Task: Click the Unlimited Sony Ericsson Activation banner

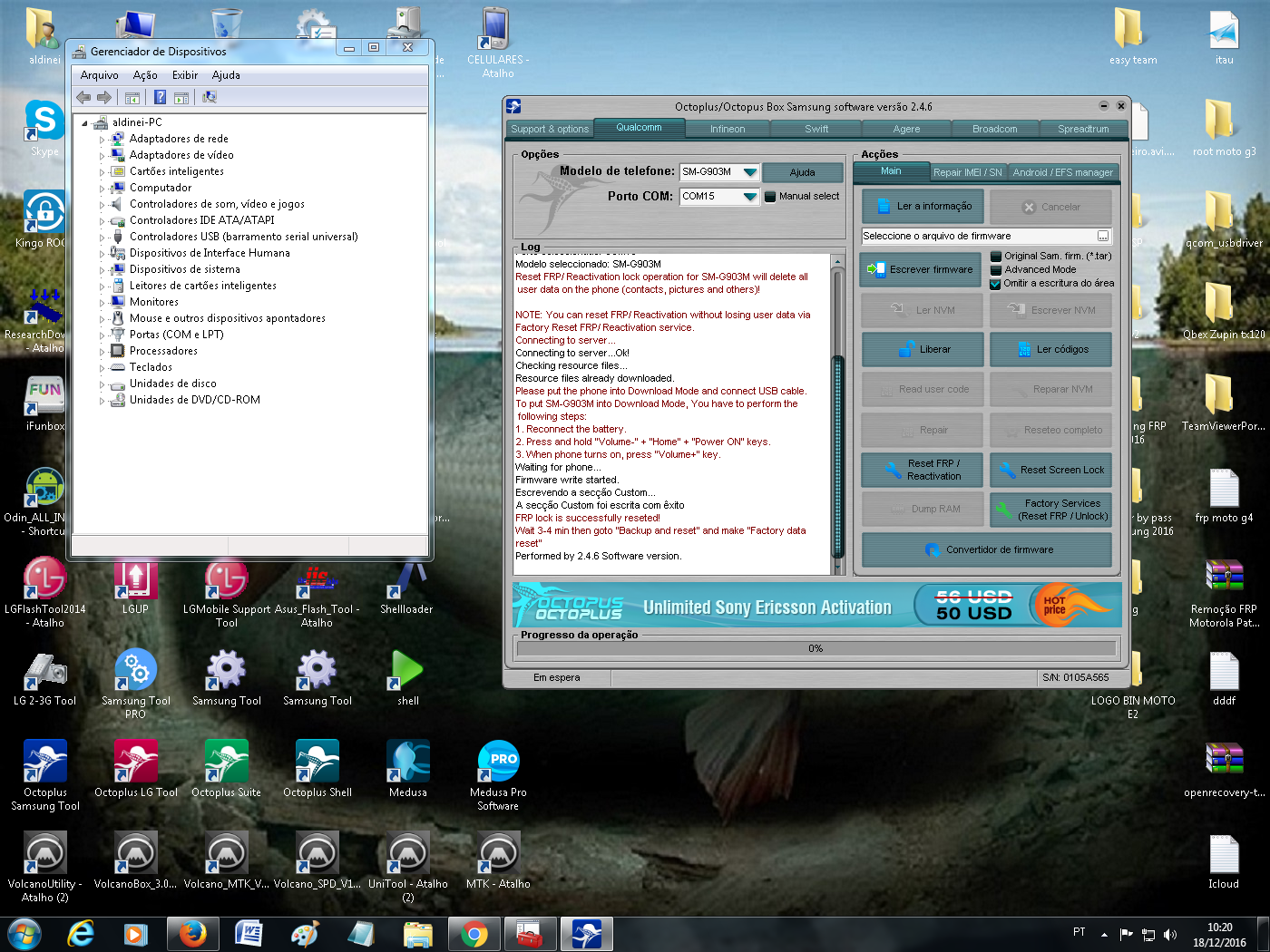Action: click(817, 605)
